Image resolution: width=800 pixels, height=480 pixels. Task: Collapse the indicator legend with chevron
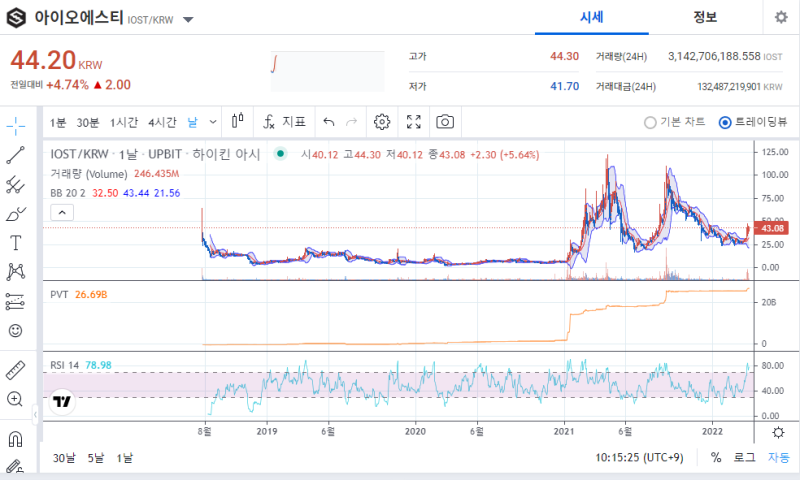[x=62, y=212]
